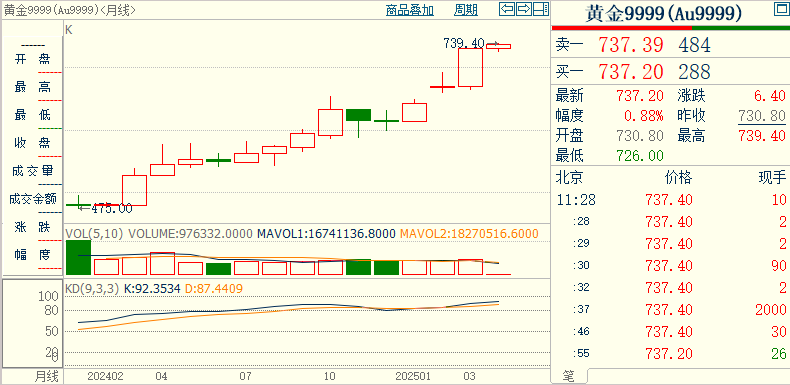Viewport: 790px width, 385px height.
Task: Click the 黄金9999(Au9999) chart title
Action: pyautogui.click(x=51, y=10)
